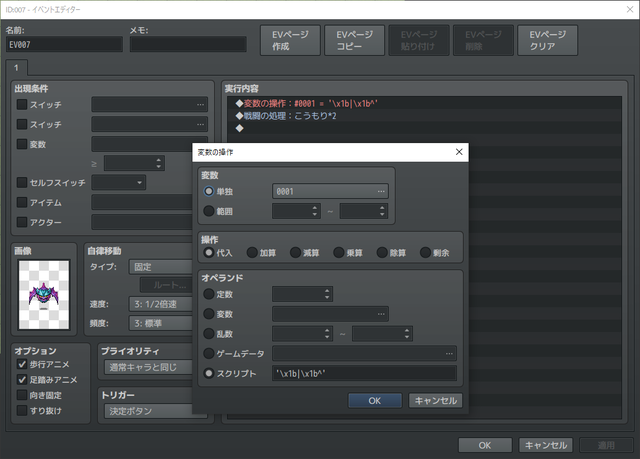Select the スクリプト operand radio
Screen dimensions: 640x459
coord(209,373)
